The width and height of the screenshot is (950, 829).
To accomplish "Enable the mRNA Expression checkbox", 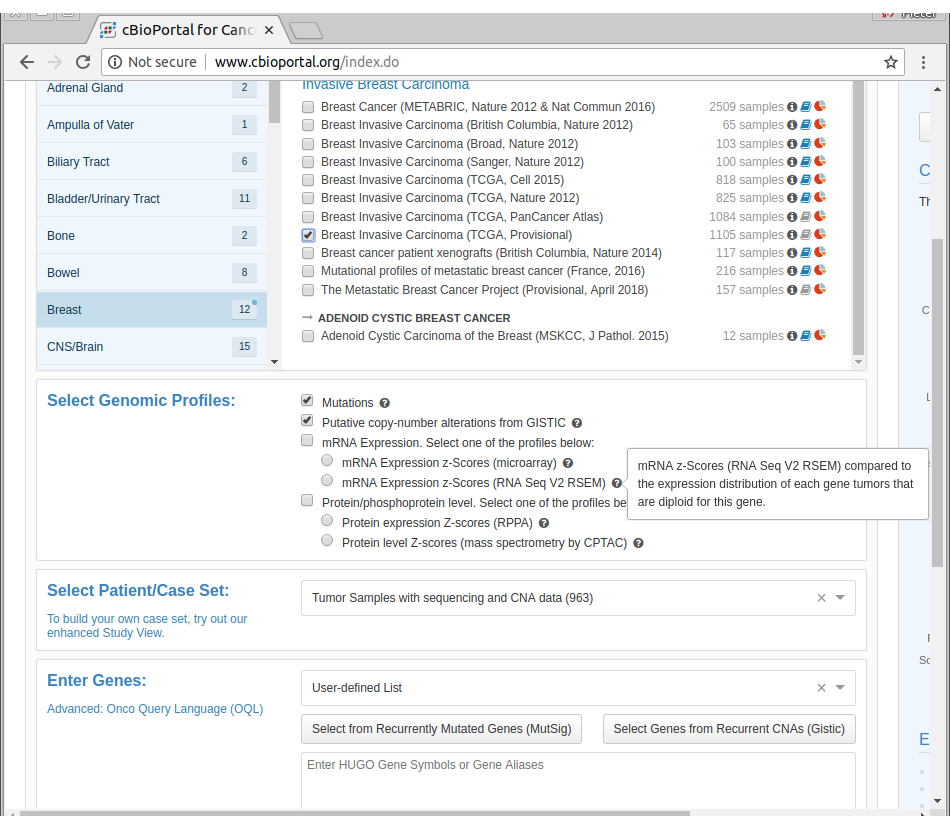I will tap(307, 440).
